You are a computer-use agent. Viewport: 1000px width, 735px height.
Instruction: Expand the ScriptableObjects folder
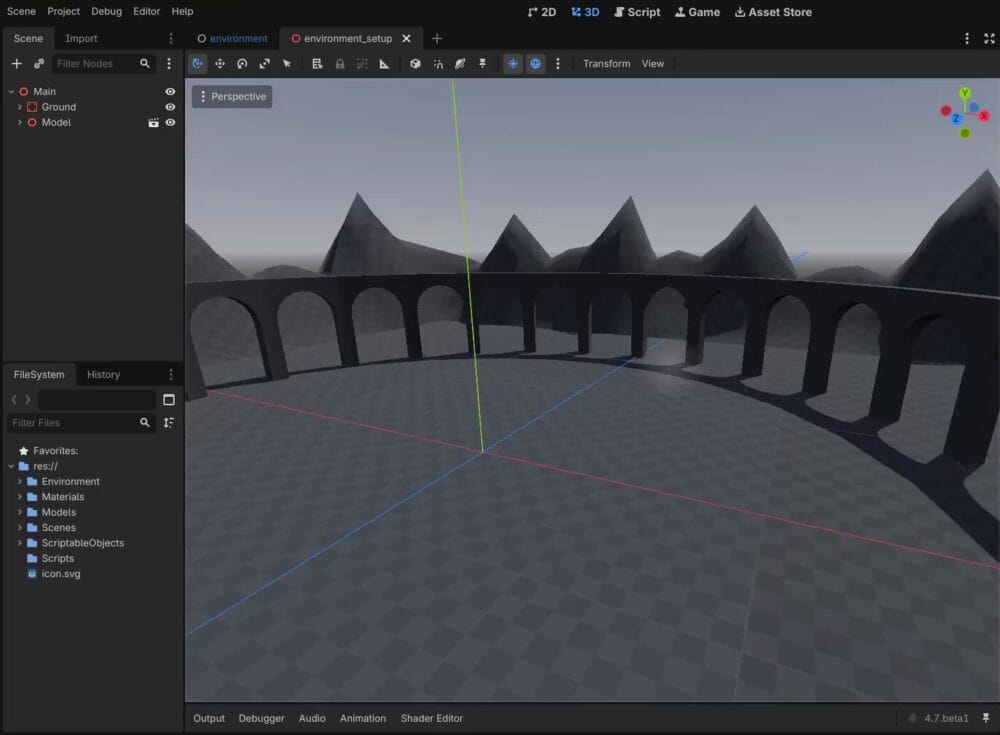(20, 543)
